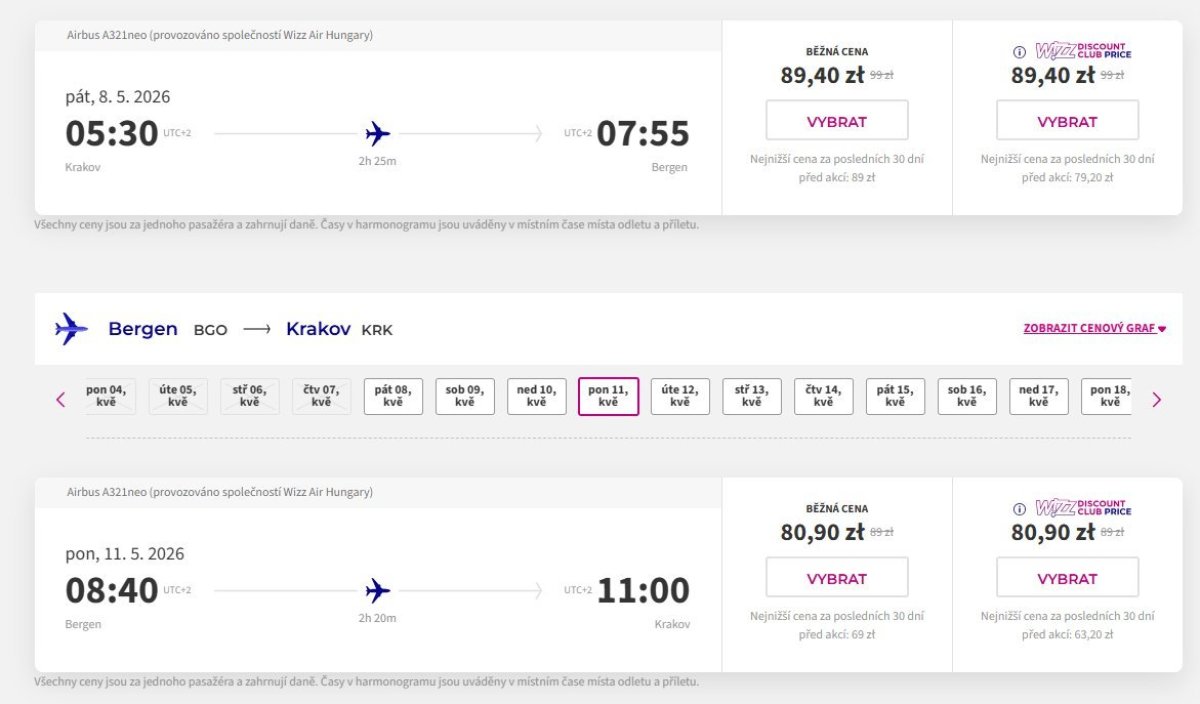Click the airplane icon next to Bergen BGO heading
This screenshot has width=1200, height=704.
71,328
